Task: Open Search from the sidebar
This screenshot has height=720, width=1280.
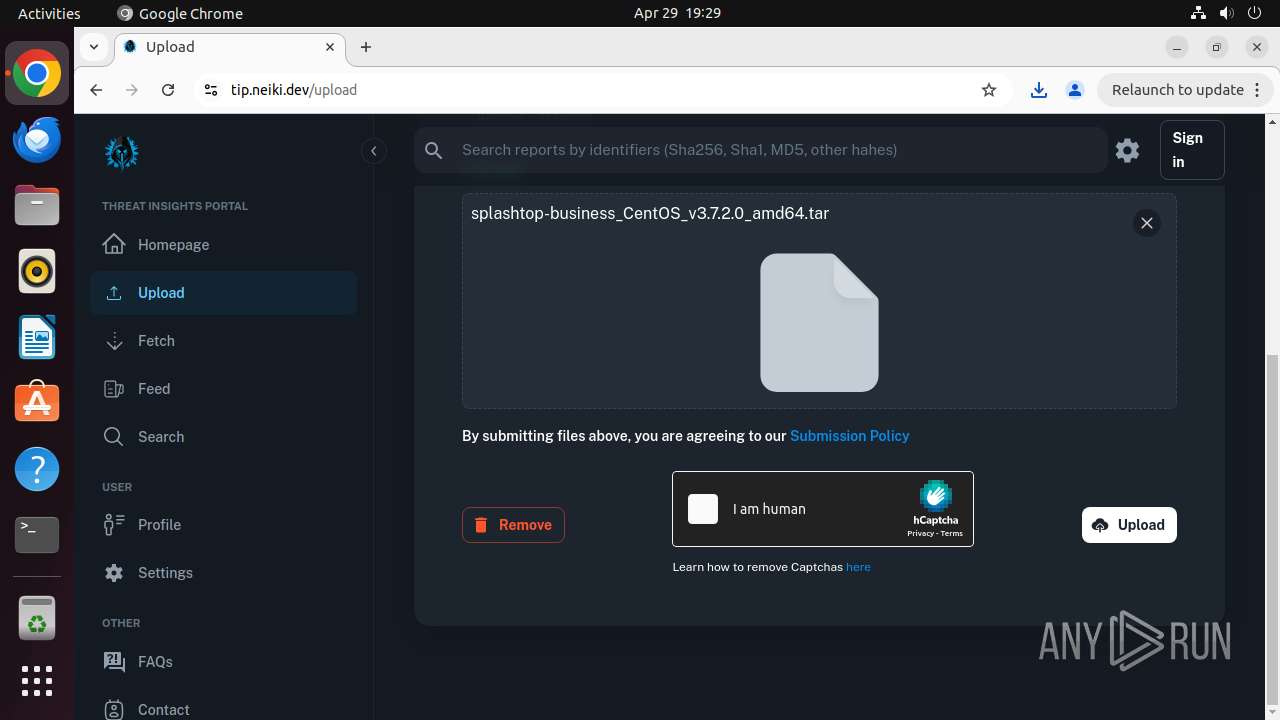Action: tap(223, 437)
